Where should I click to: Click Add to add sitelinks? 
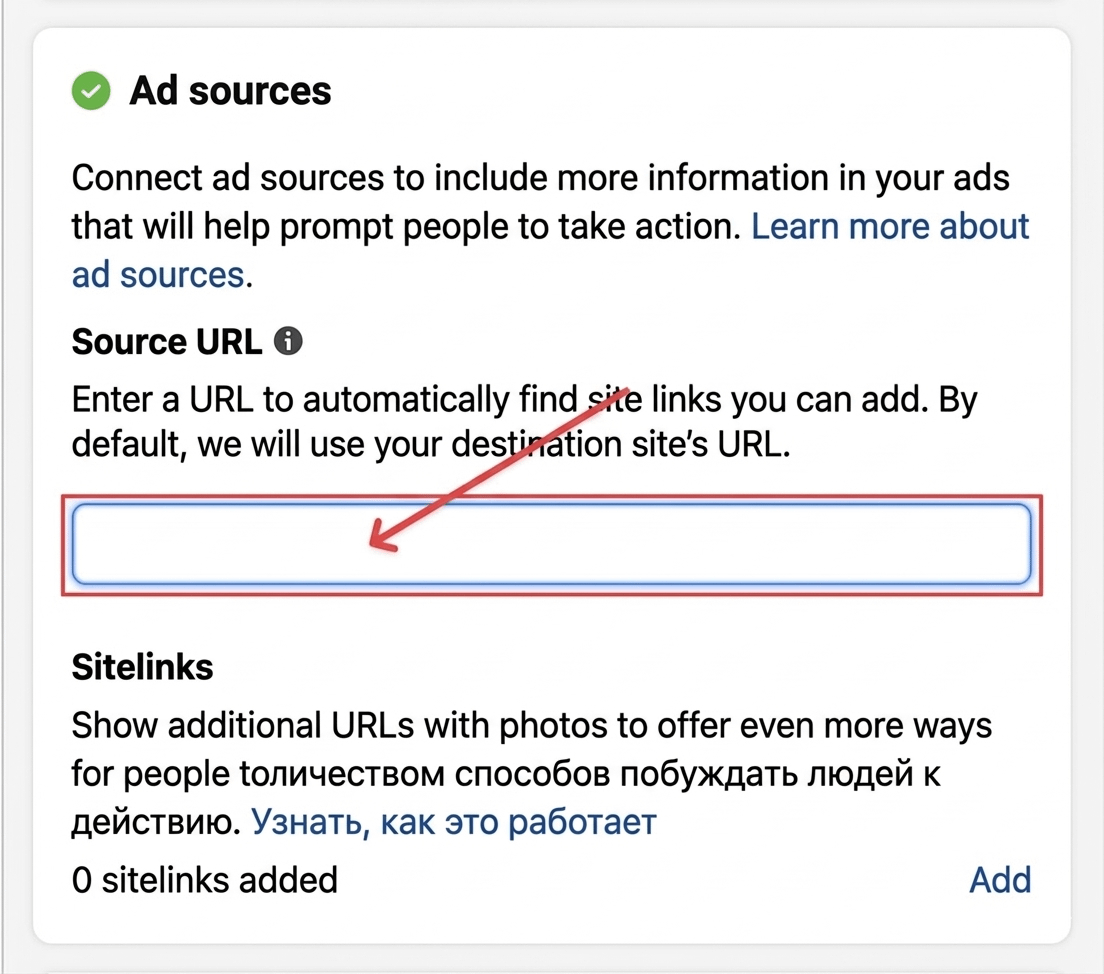click(1000, 880)
